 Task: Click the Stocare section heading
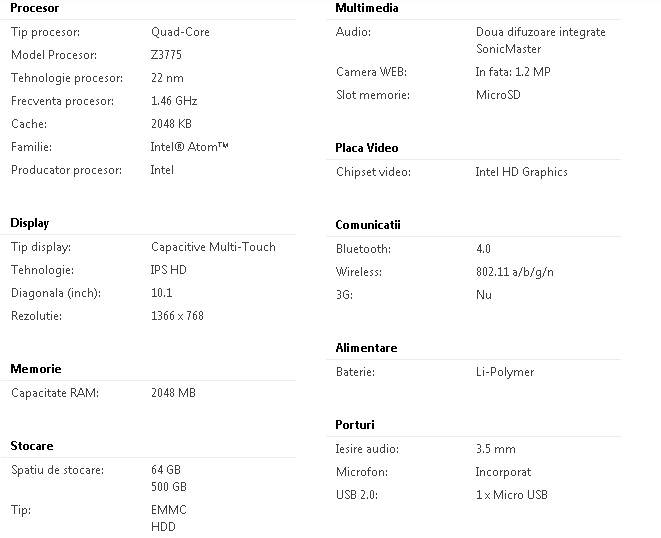[32, 446]
